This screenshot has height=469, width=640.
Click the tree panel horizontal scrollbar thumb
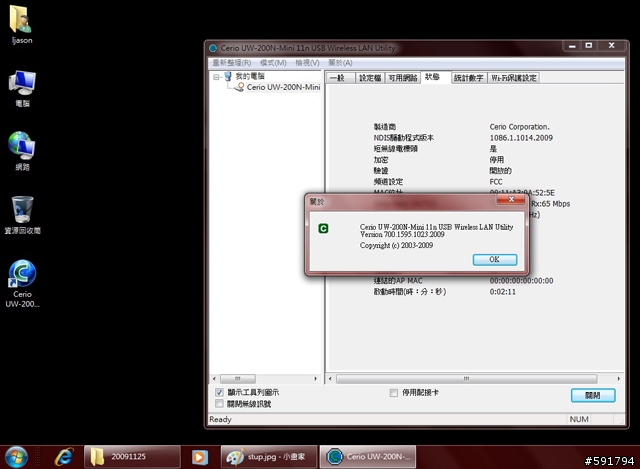(x=238, y=379)
